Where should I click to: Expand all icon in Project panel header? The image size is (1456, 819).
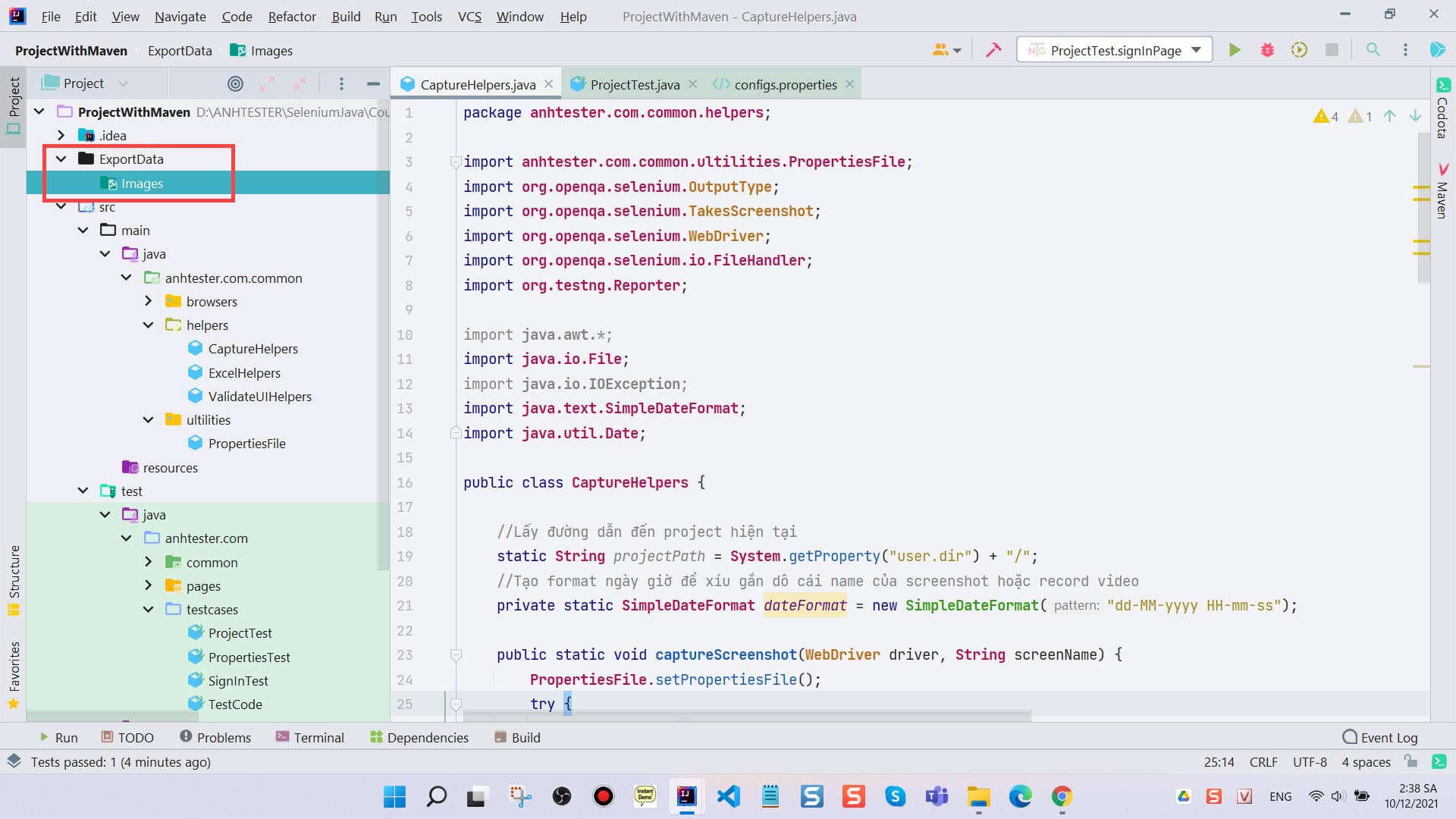click(x=268, y=83)
